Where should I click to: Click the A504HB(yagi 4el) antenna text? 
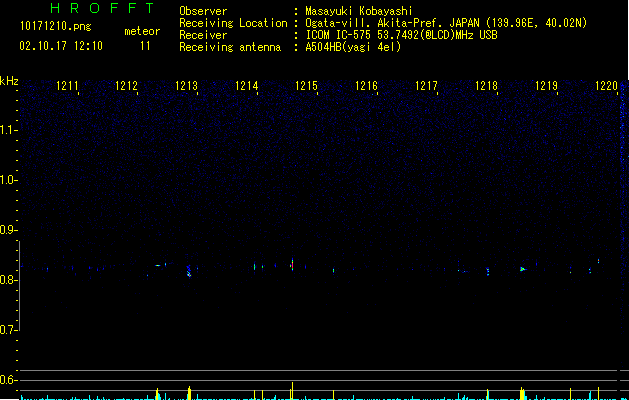tap(353, 47)
